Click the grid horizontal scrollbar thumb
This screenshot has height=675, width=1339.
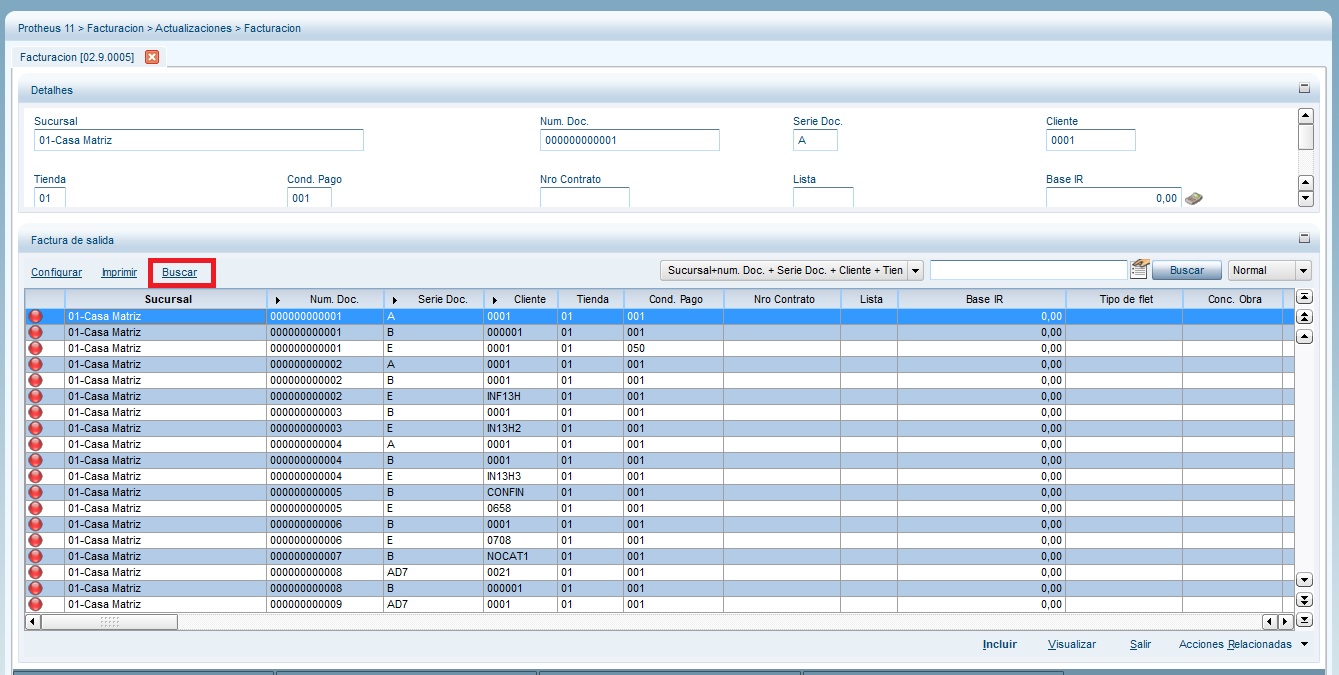click(110, 622)
